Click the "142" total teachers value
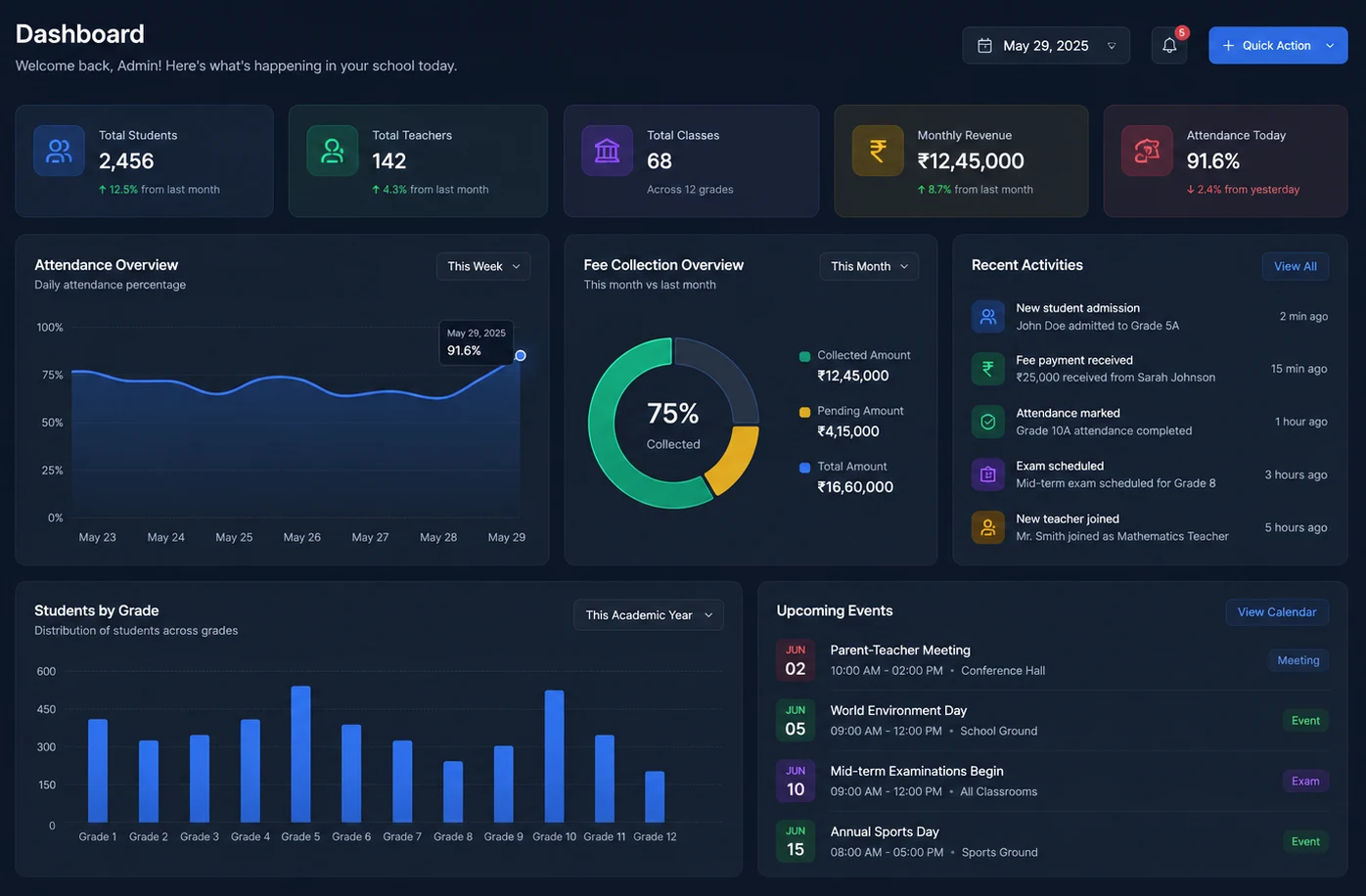The width and height of the screenshot is (1366, 896). (388, 161)
